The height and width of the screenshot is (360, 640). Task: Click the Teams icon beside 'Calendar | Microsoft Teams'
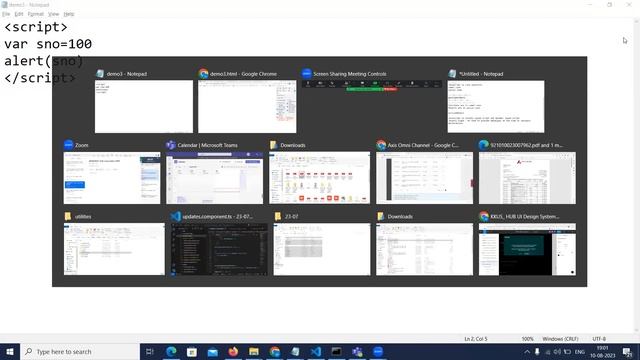coord(171,145)
